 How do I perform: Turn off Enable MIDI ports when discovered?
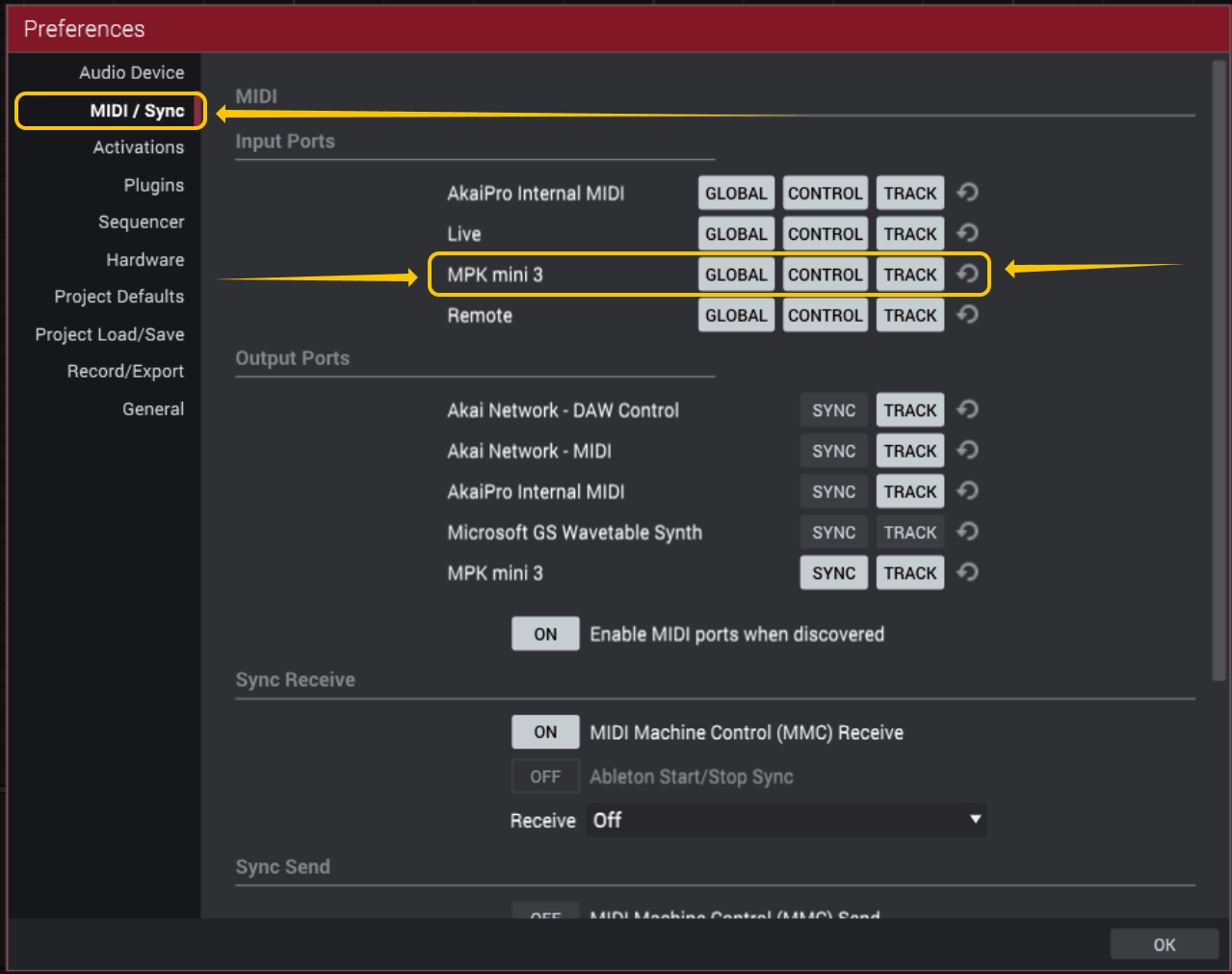pos(545,634)
